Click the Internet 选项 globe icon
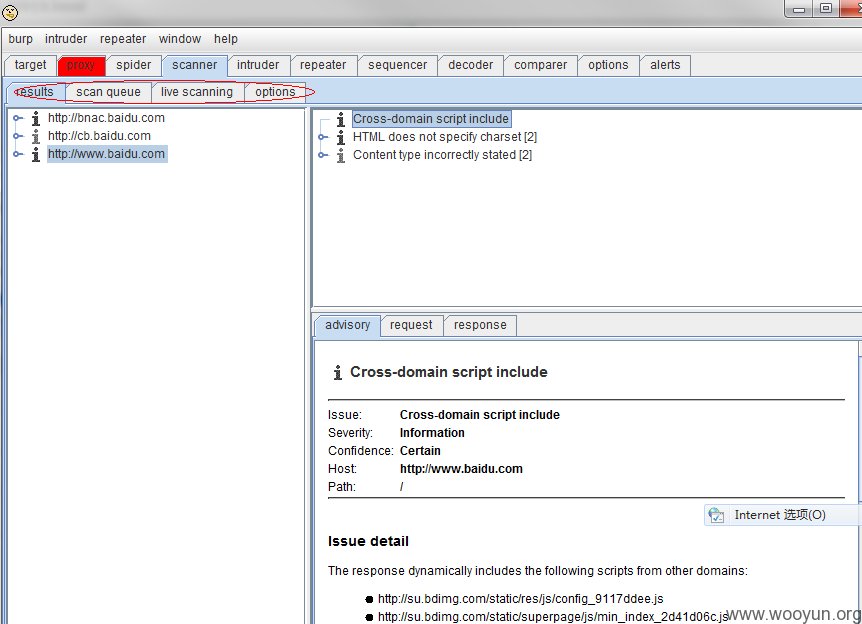862x624 pixels. (716, 515)
